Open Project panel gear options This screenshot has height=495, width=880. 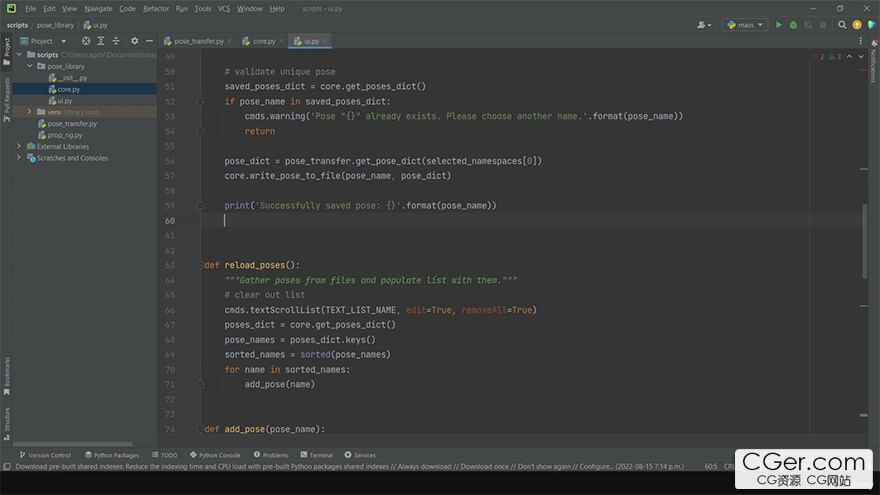pyautogui.click(x=135, y=41)
